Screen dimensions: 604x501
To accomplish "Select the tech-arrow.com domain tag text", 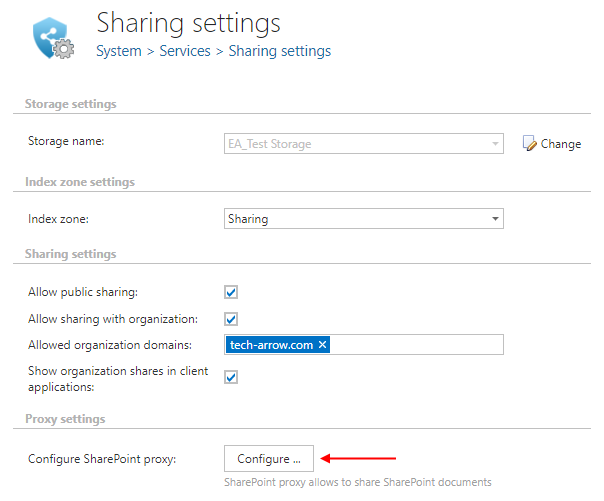I will [271, 345].
